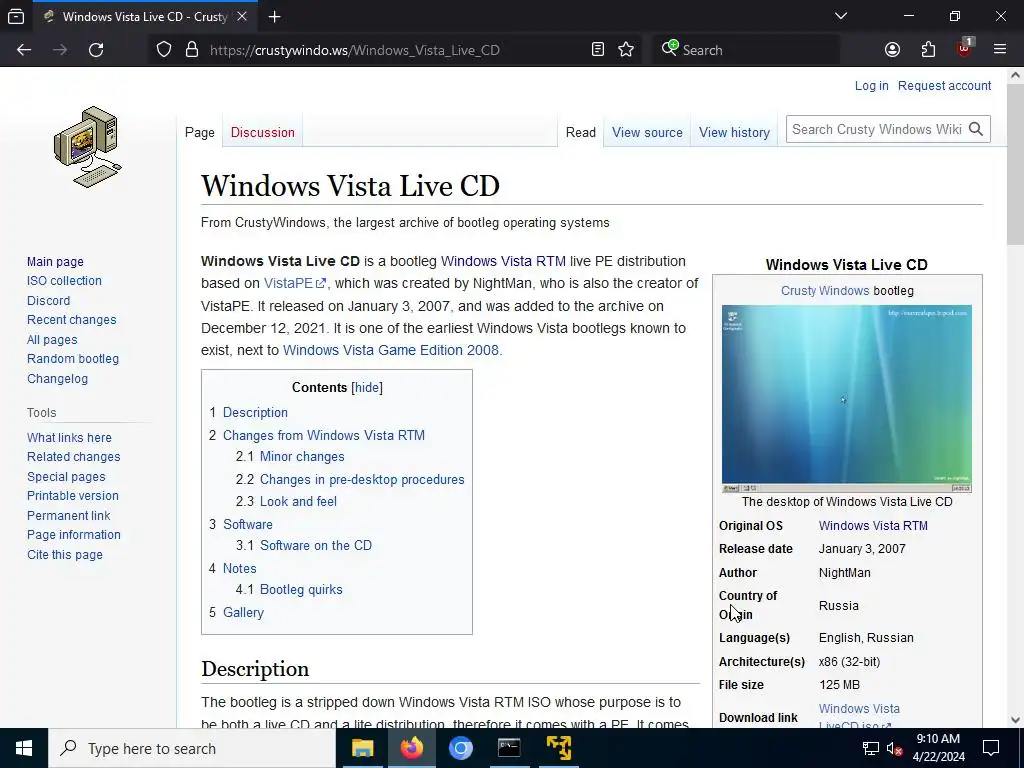1024x768 pixels.
Task: Open What links here tool
Action: tap(69, 438)
